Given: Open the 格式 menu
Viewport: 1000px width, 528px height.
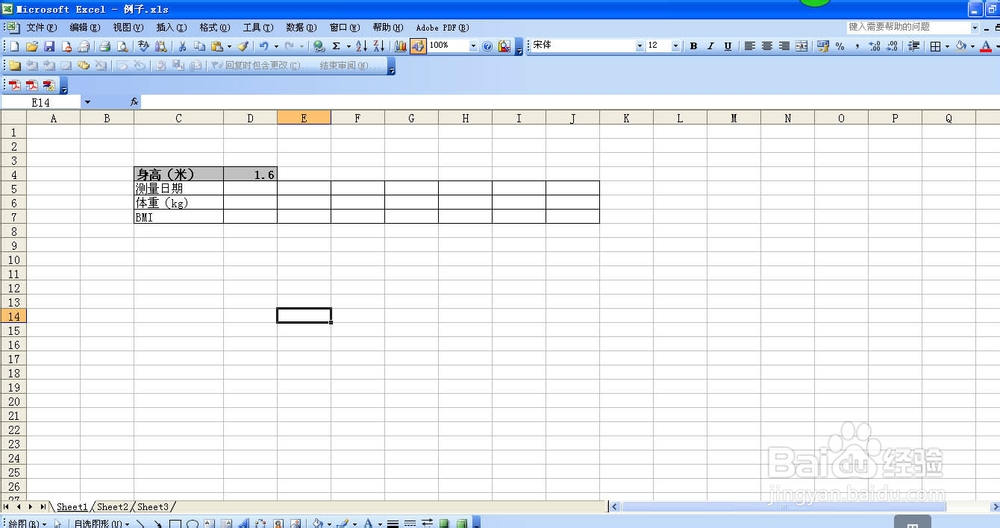Looking at the screenshot, I should [215, 27].
